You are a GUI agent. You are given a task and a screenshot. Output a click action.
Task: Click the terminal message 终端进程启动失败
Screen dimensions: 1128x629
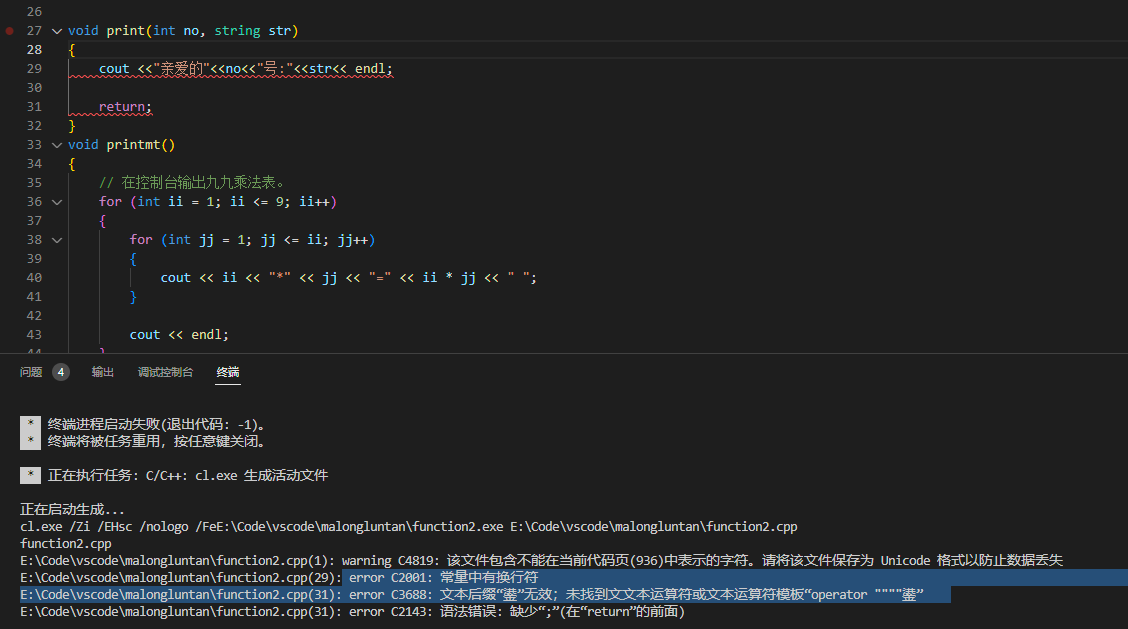(156, 425)
